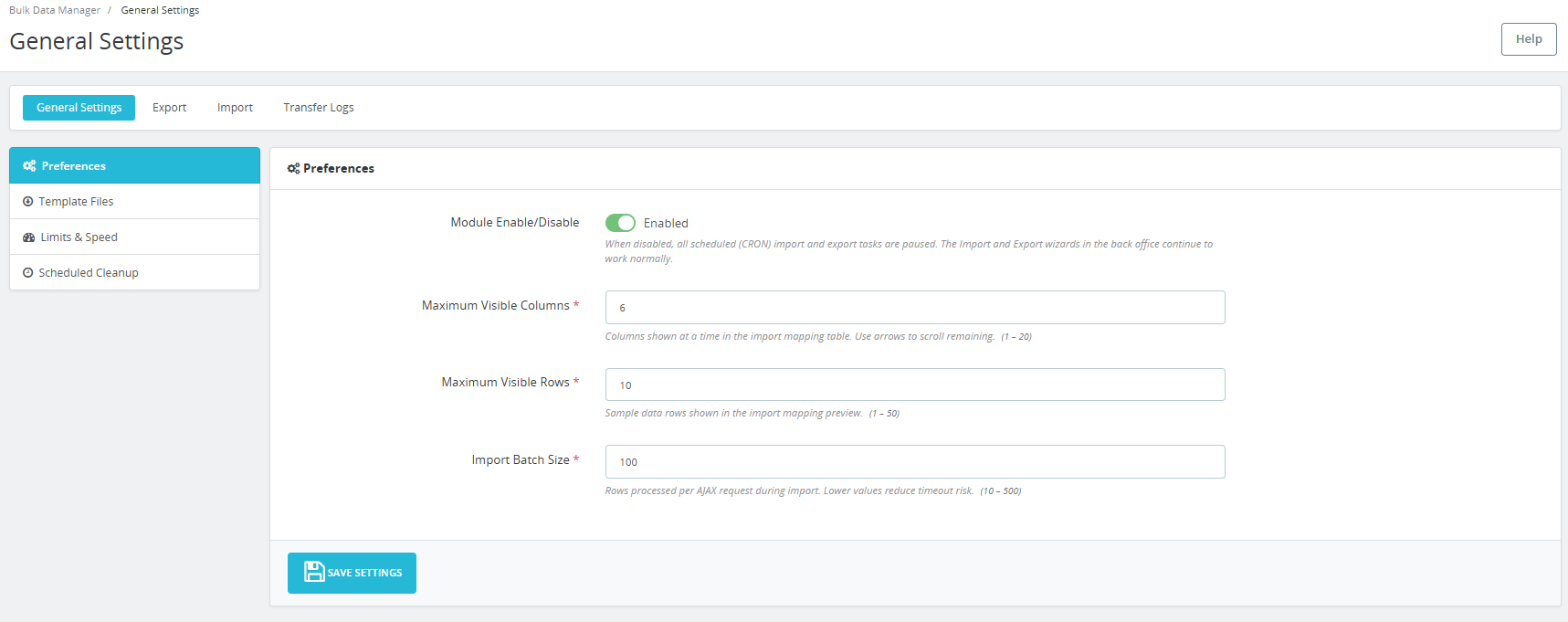Screen dimensions: 1568x622
Task: Click the gears icon in Preferences panel header
Action: pyautogui.click(x=293, y=169)
